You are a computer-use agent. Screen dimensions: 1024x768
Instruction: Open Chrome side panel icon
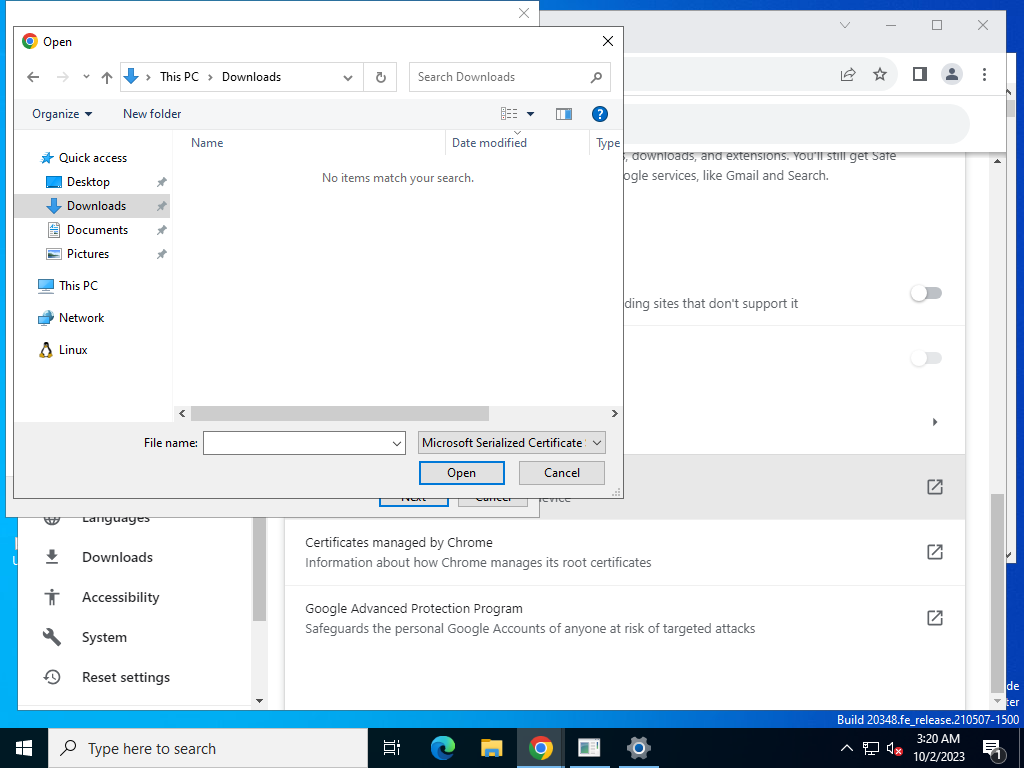(920, 74)
